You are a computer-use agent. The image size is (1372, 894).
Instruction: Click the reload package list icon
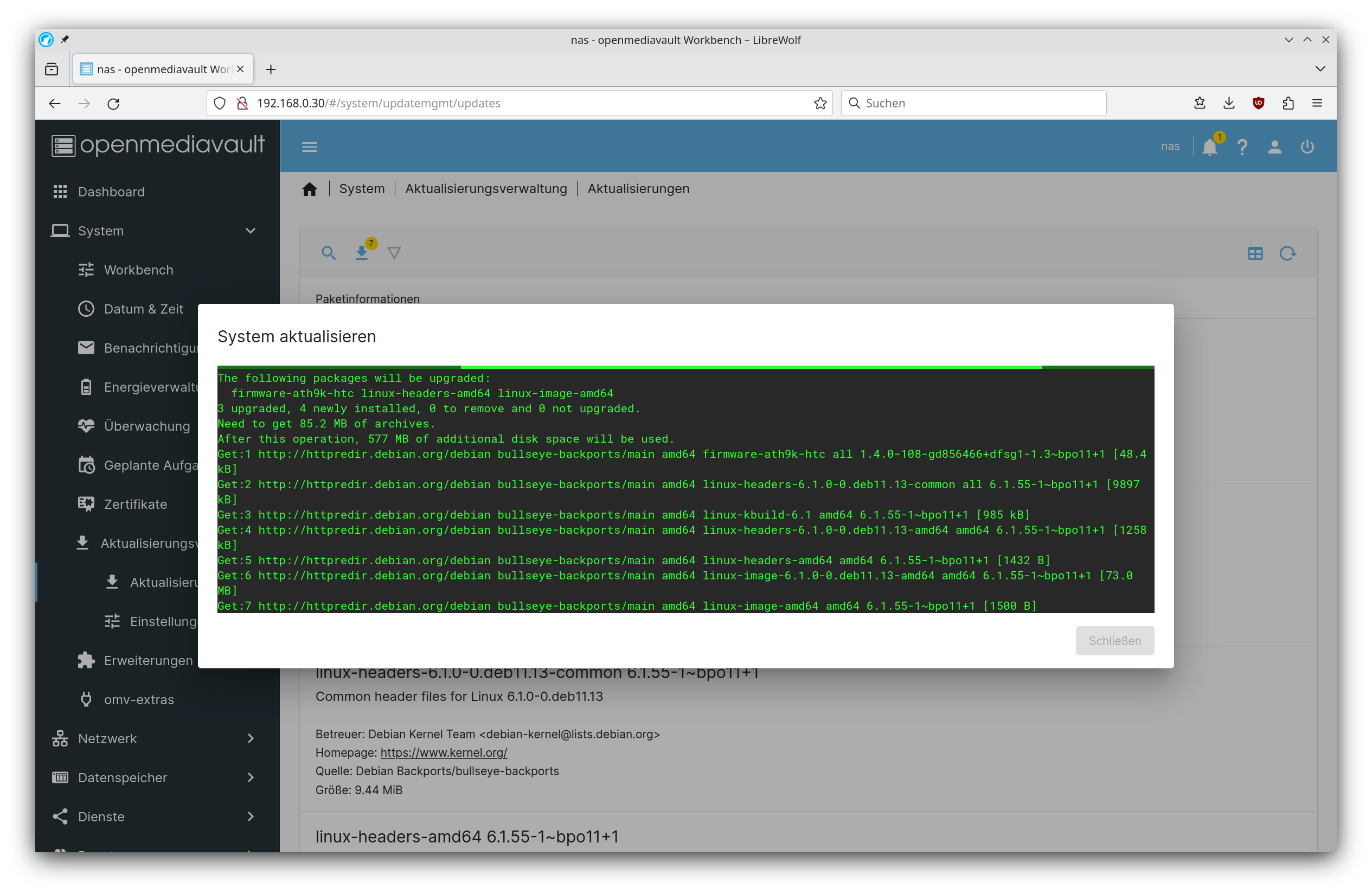tap(1287, 253)
